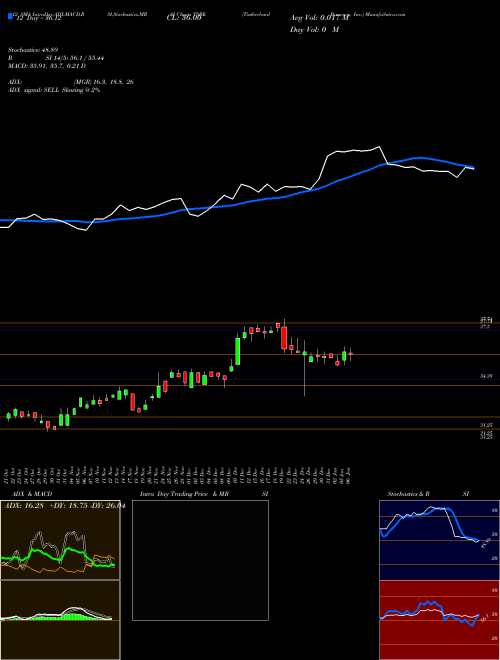Click the large green breakout candle
This screenshot has width=500, height=660.
pos(237,351)
